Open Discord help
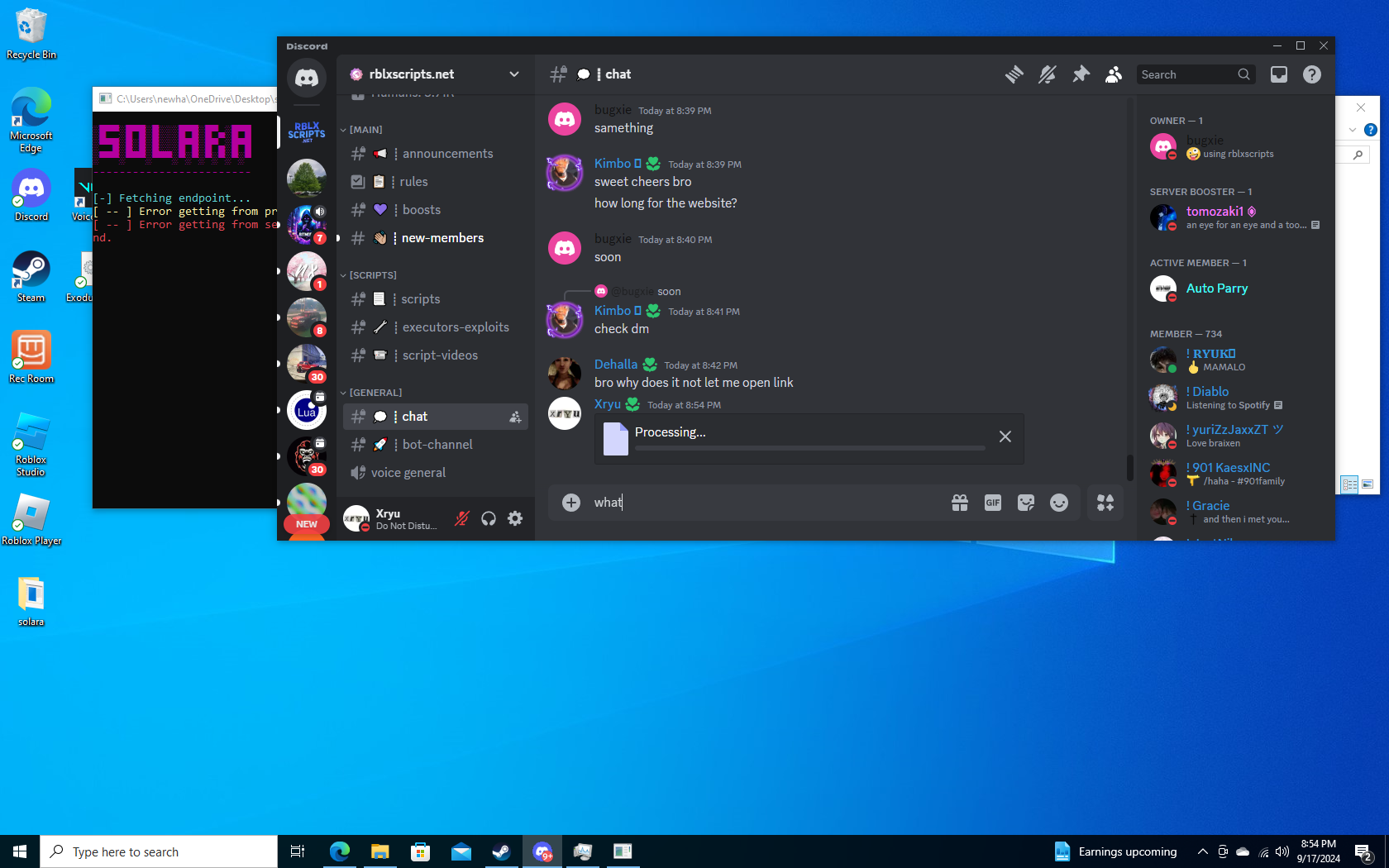 coord(1312,74)
